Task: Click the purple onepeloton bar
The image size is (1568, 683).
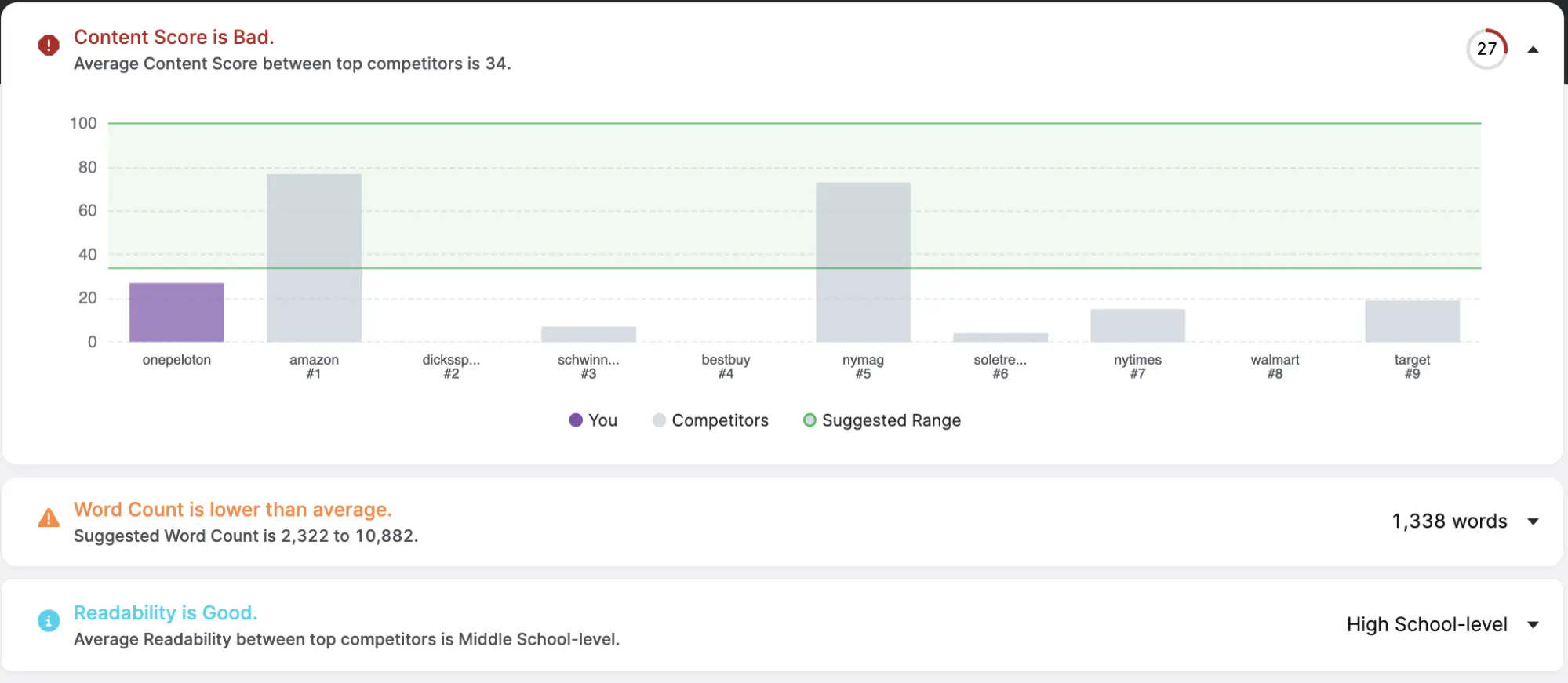Action: [176, 312]
